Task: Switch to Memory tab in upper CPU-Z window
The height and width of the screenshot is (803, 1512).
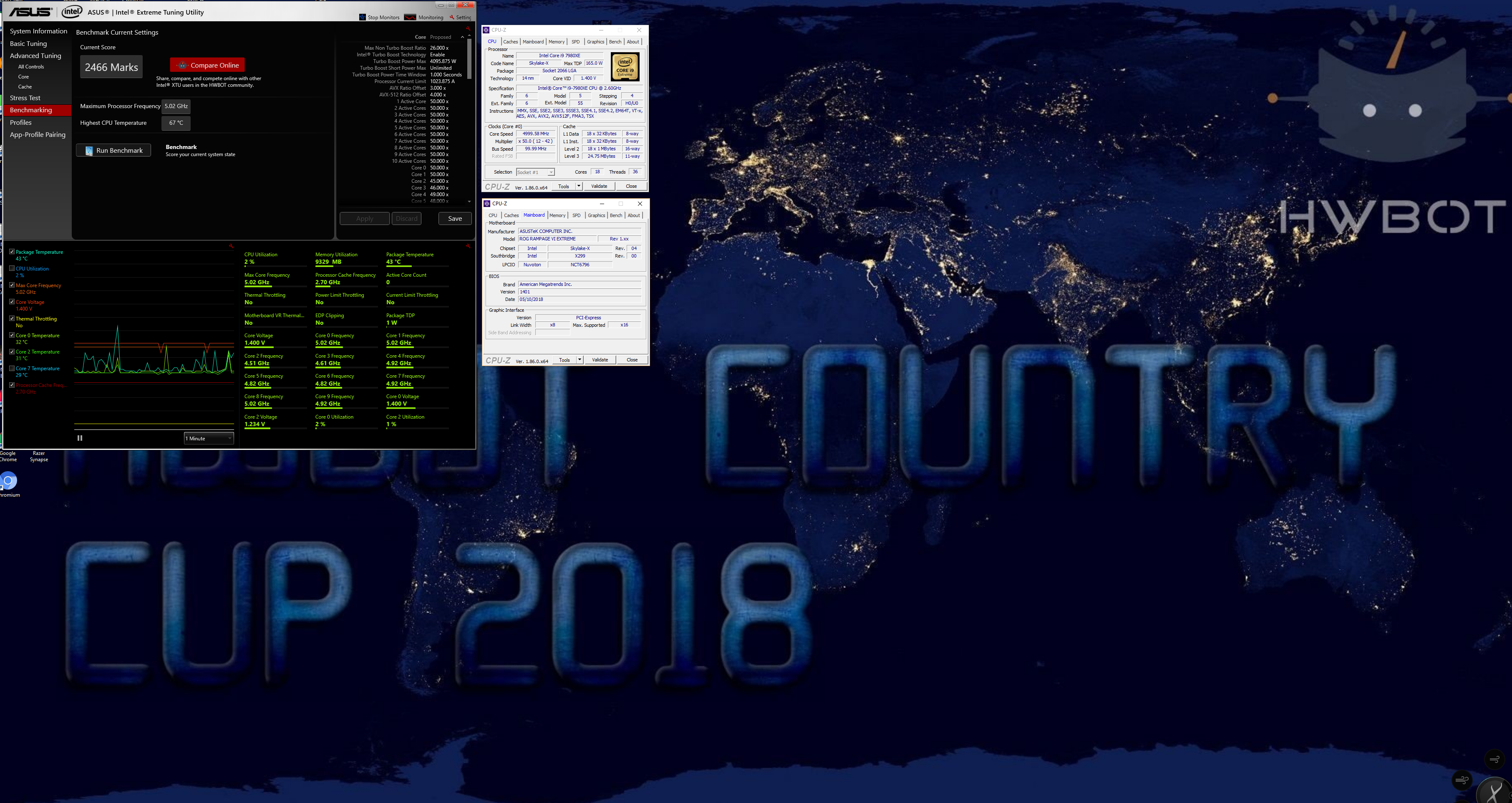Action: 557,42
